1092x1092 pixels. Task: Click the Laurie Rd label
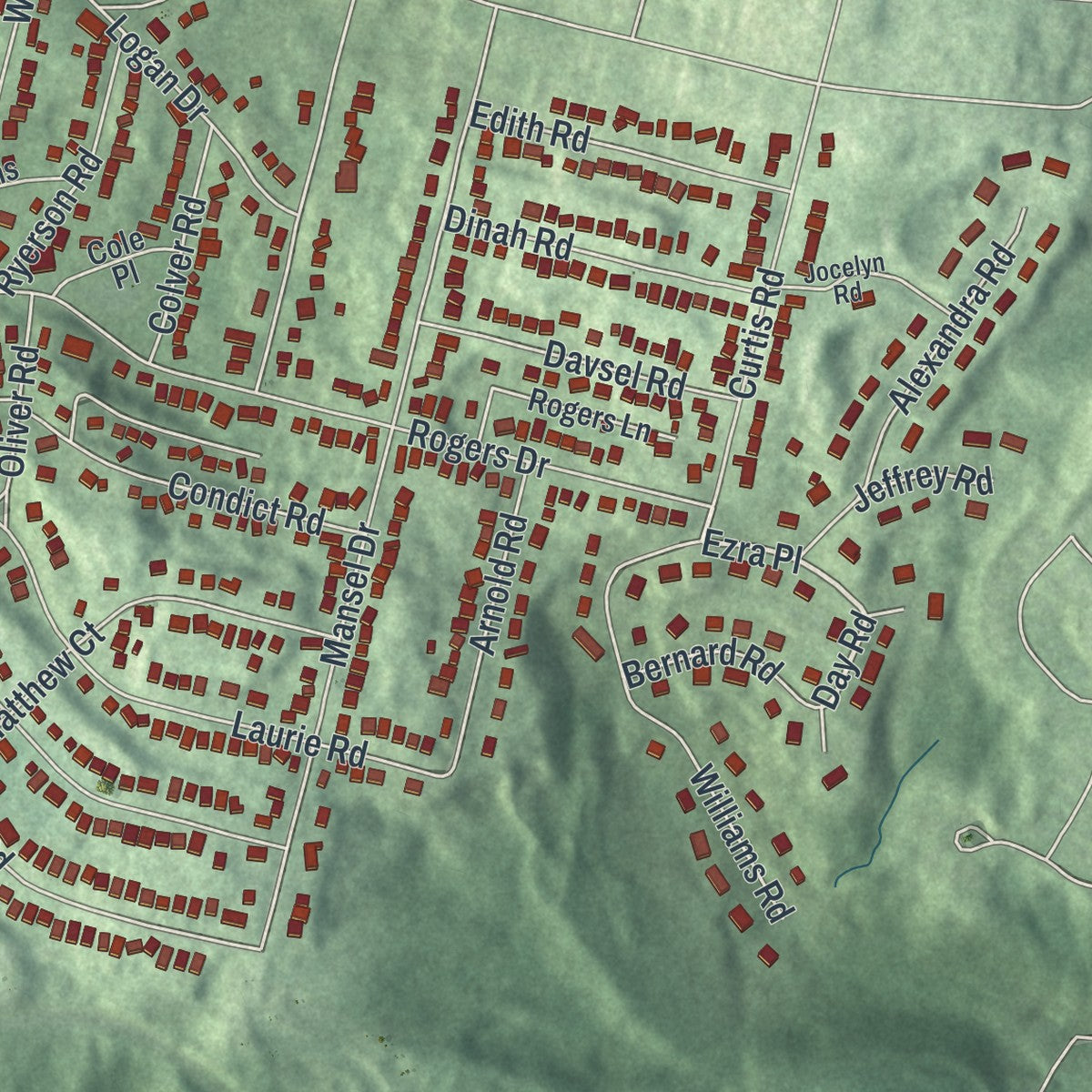298,739
